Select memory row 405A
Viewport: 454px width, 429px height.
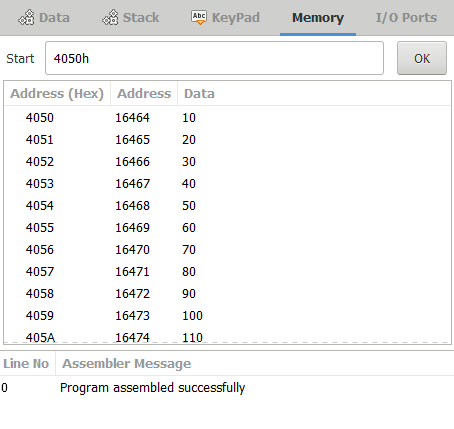227,337
